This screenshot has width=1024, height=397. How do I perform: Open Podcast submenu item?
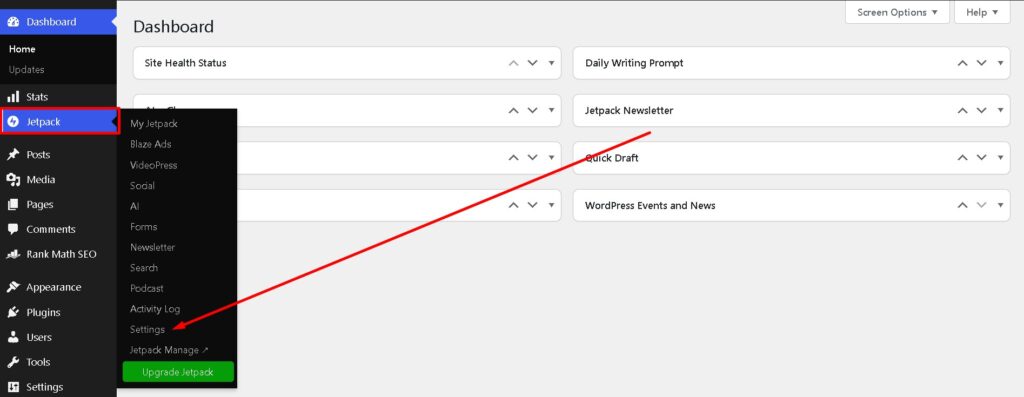[147, 288]
